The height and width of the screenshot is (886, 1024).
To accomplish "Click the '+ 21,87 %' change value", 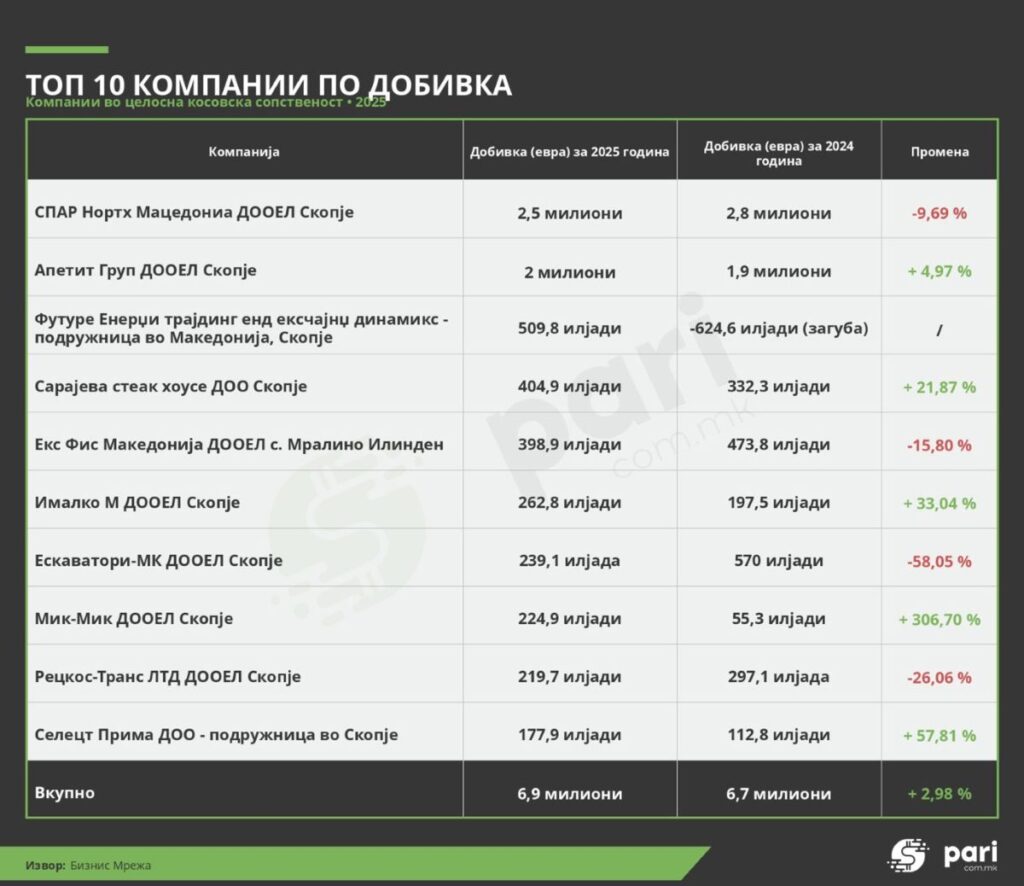I will coord(939,388).
